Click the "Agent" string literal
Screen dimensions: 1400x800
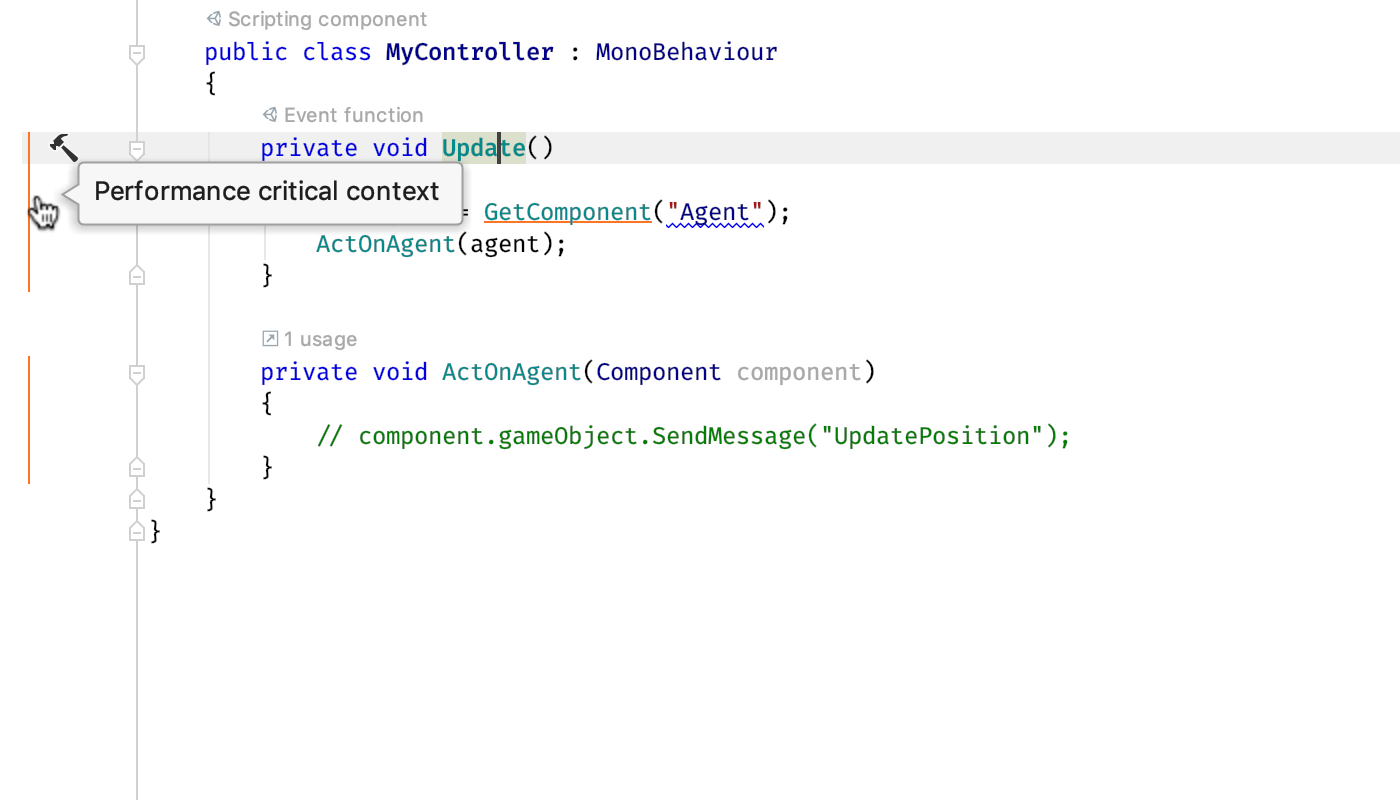click(714, 212)
